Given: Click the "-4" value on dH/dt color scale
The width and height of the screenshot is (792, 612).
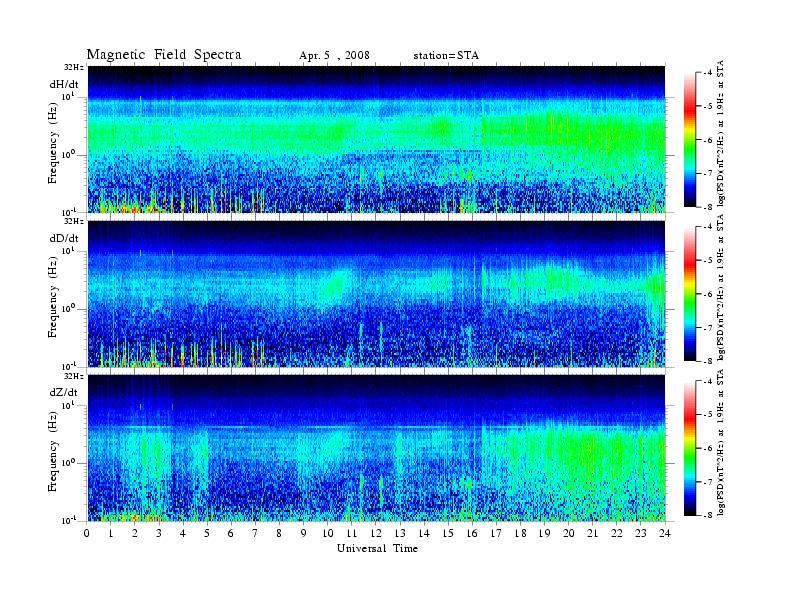Looking at the screenshot, I should tap(708, 73).
